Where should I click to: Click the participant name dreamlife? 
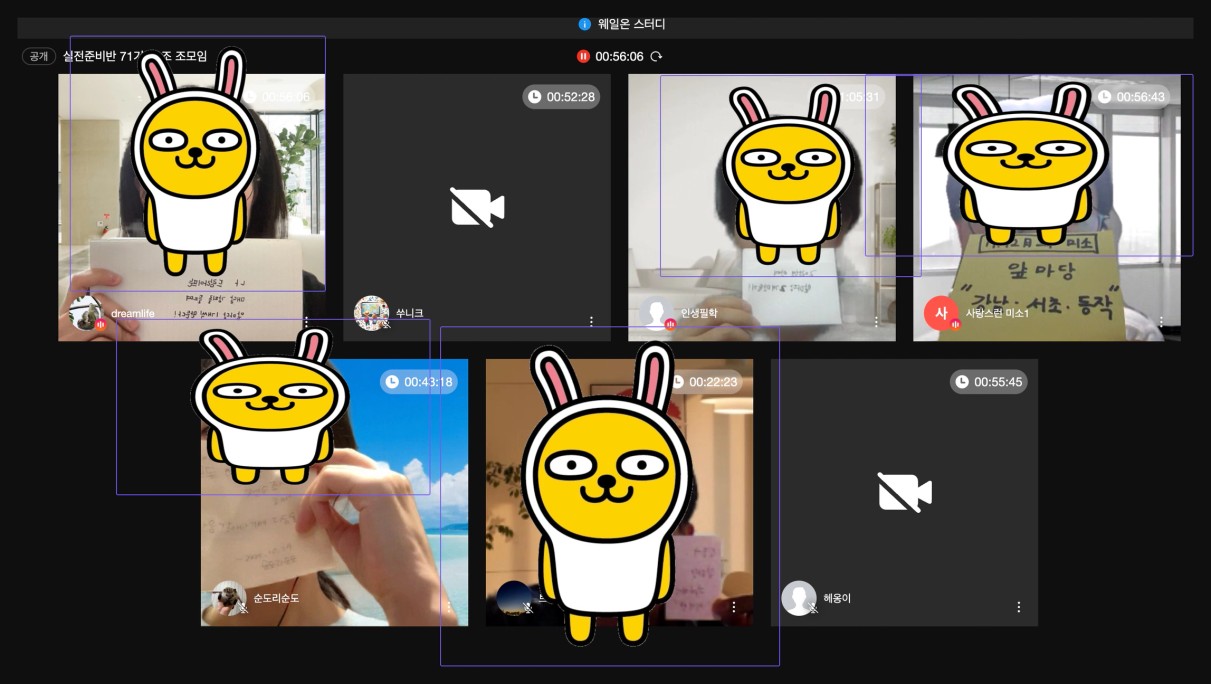point(133,313)
